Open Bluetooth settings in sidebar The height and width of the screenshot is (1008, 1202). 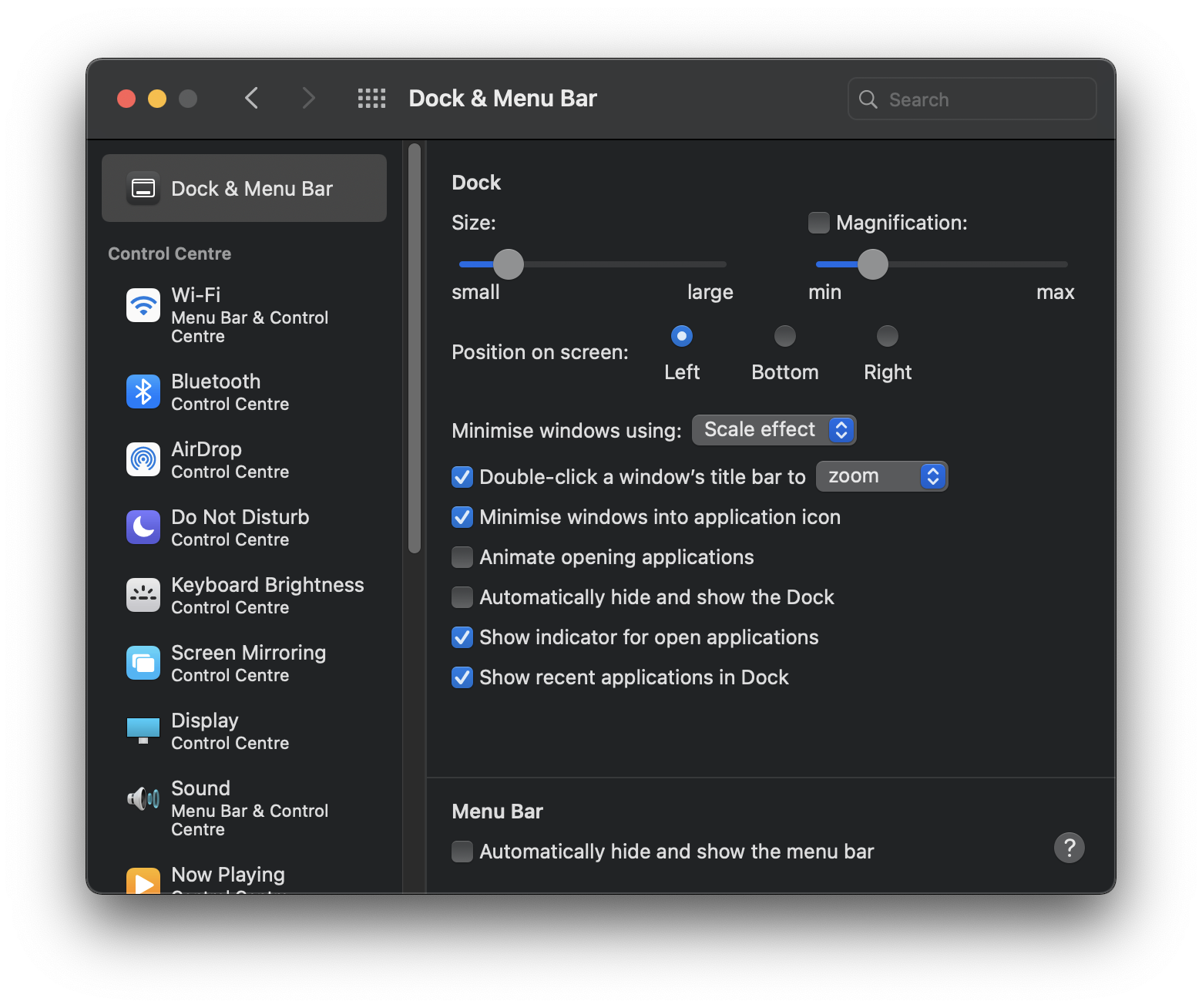(244, 391)
